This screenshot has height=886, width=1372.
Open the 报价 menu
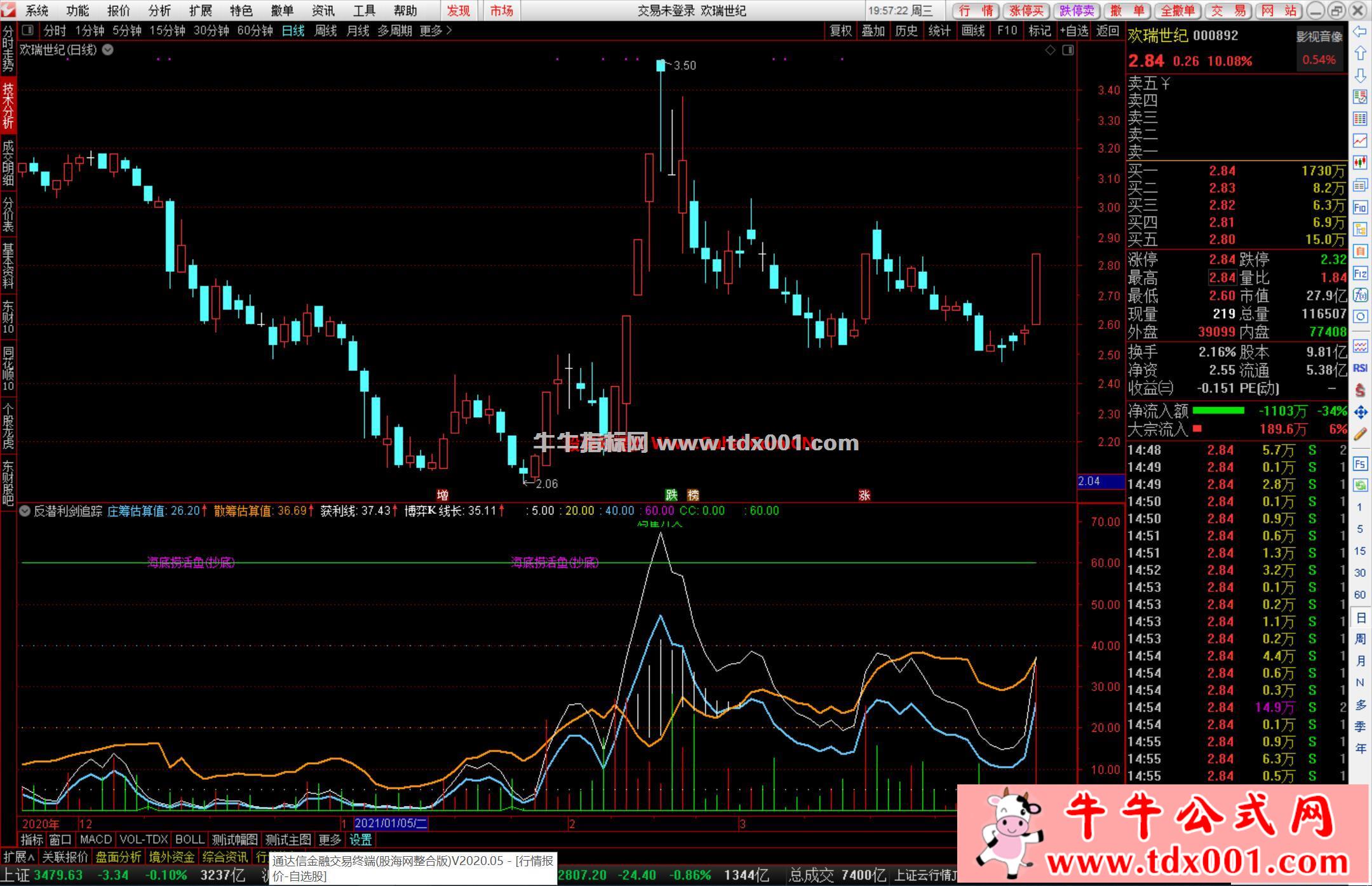[118, 11]
